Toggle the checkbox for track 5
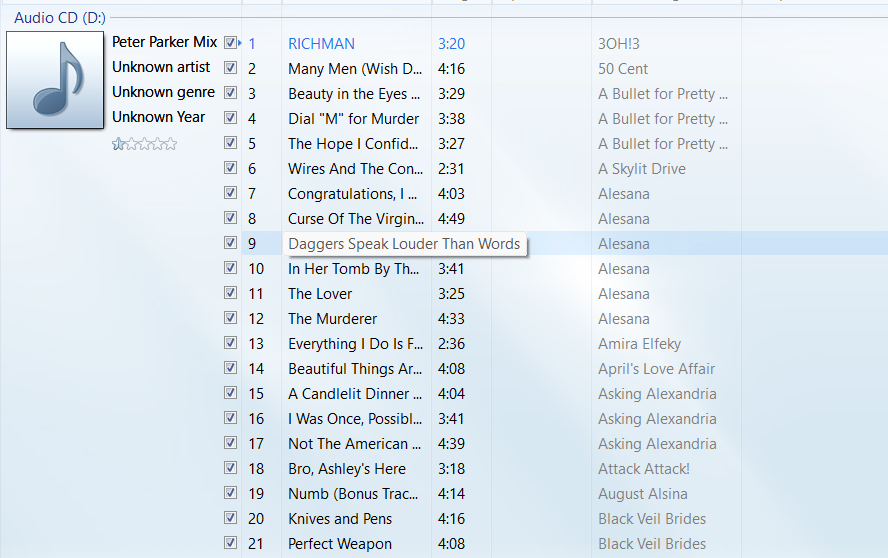This screenshot has height=558, width=888. 230,142
